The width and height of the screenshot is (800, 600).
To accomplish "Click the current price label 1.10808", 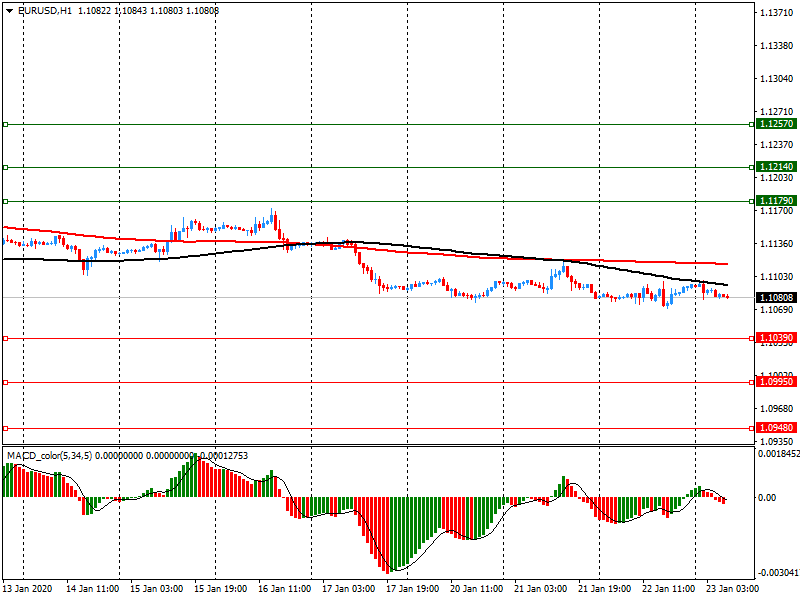I will (x=776, y=298).
